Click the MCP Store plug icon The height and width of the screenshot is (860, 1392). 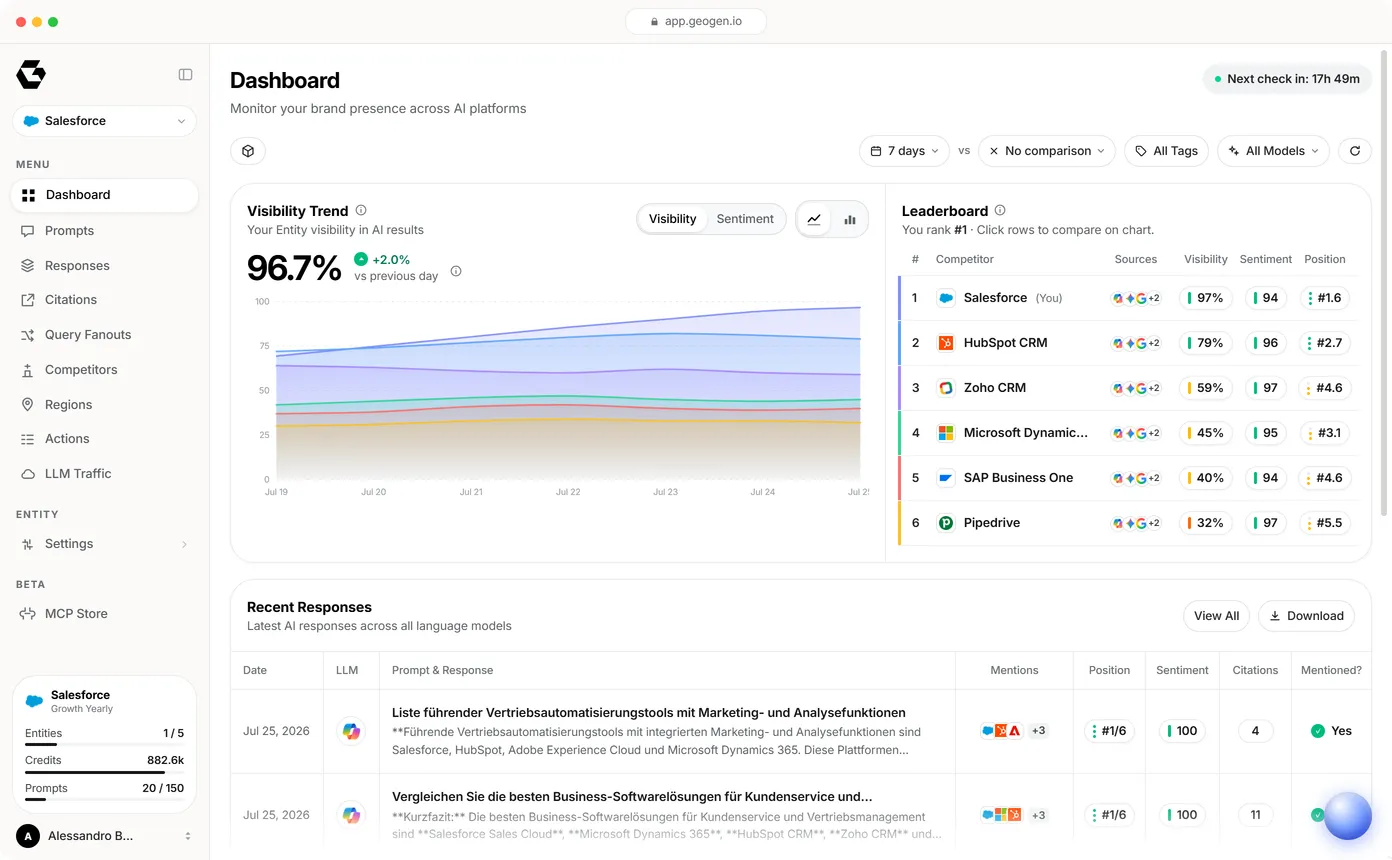pos(27,614)
